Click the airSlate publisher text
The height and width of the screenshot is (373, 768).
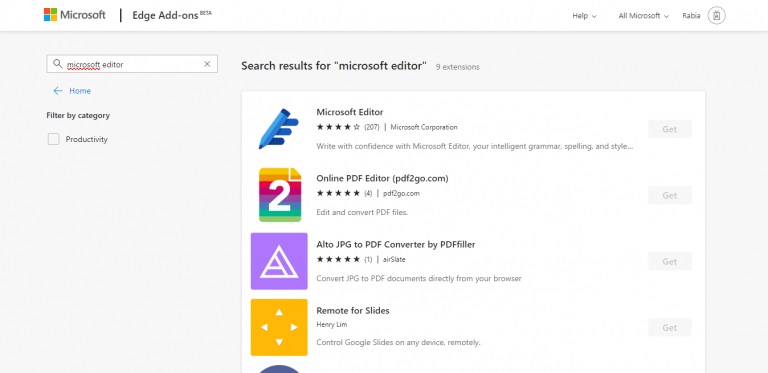point(394,259)
